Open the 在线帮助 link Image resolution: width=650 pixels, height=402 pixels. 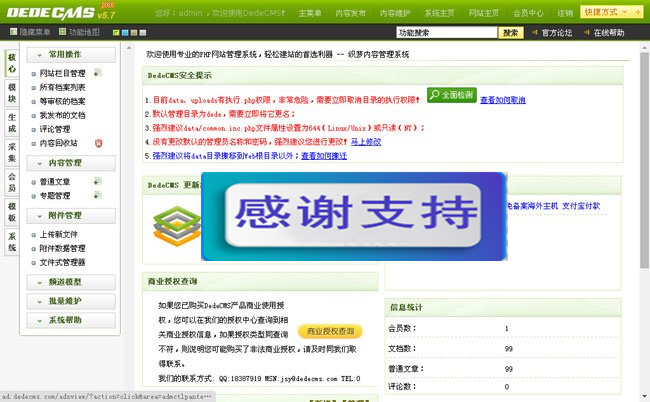coord(609,32)
